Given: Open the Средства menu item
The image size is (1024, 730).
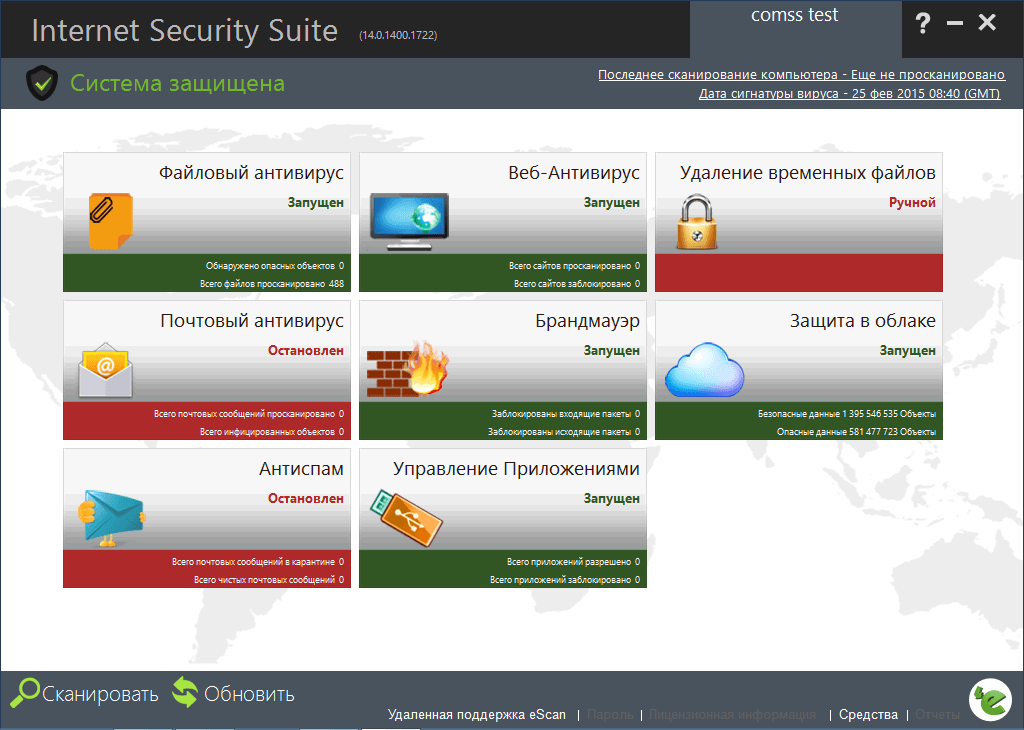Looking at the screenshot, I should (868, 715).
